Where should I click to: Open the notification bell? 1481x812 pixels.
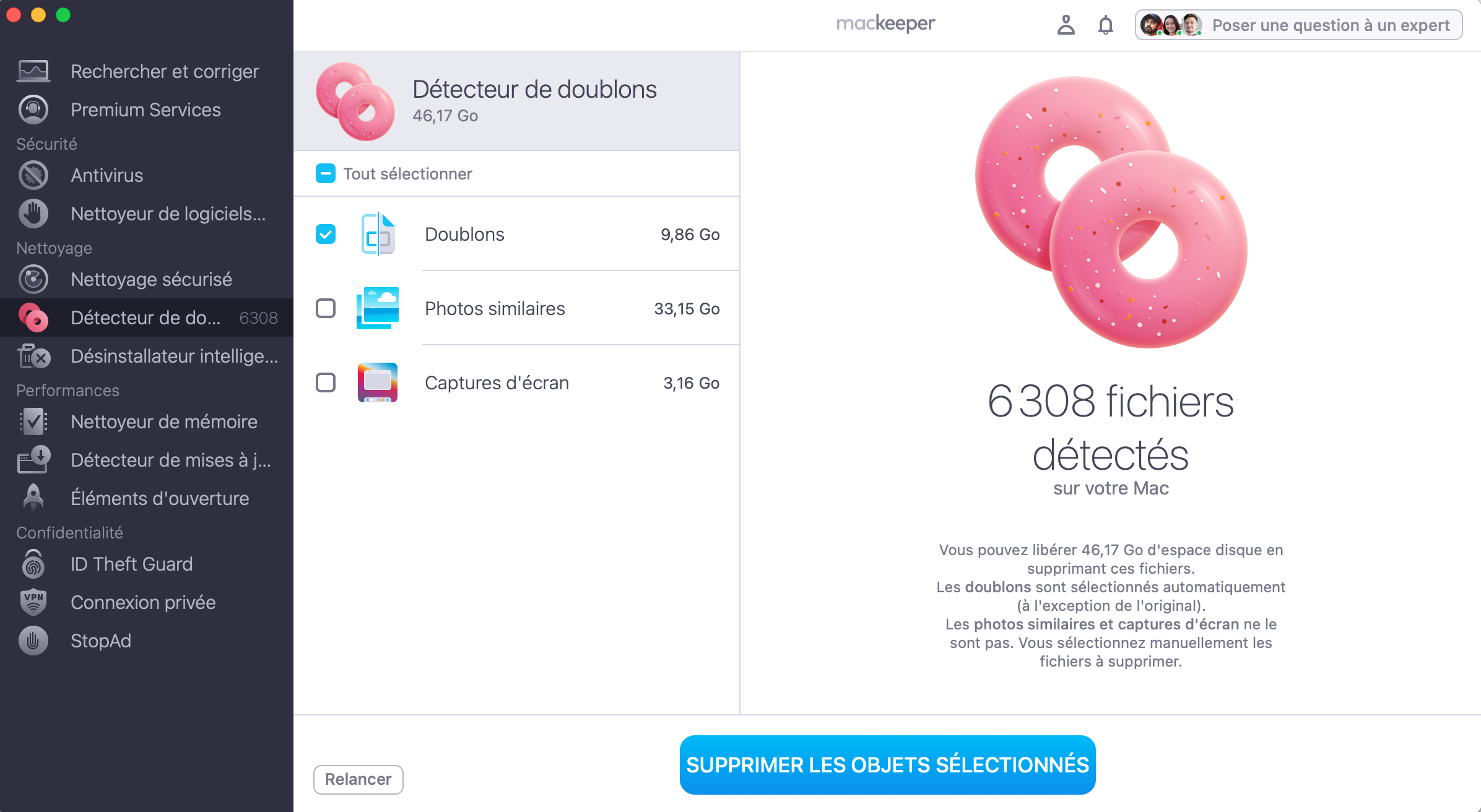tap(1106, 25)
